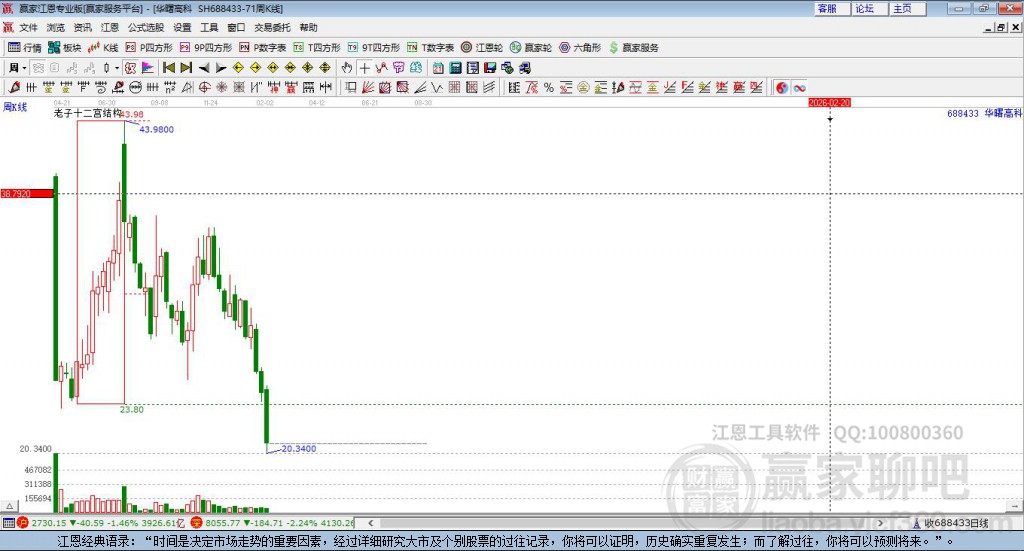Open the 江恩 menu
The image size is (1024, 551).
110,27
